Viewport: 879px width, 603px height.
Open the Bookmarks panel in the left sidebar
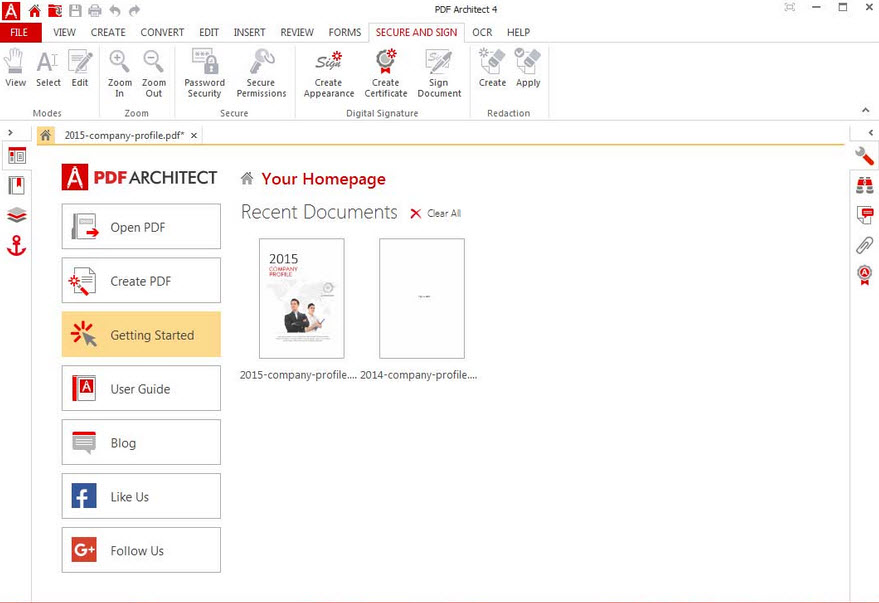[16, 185]
